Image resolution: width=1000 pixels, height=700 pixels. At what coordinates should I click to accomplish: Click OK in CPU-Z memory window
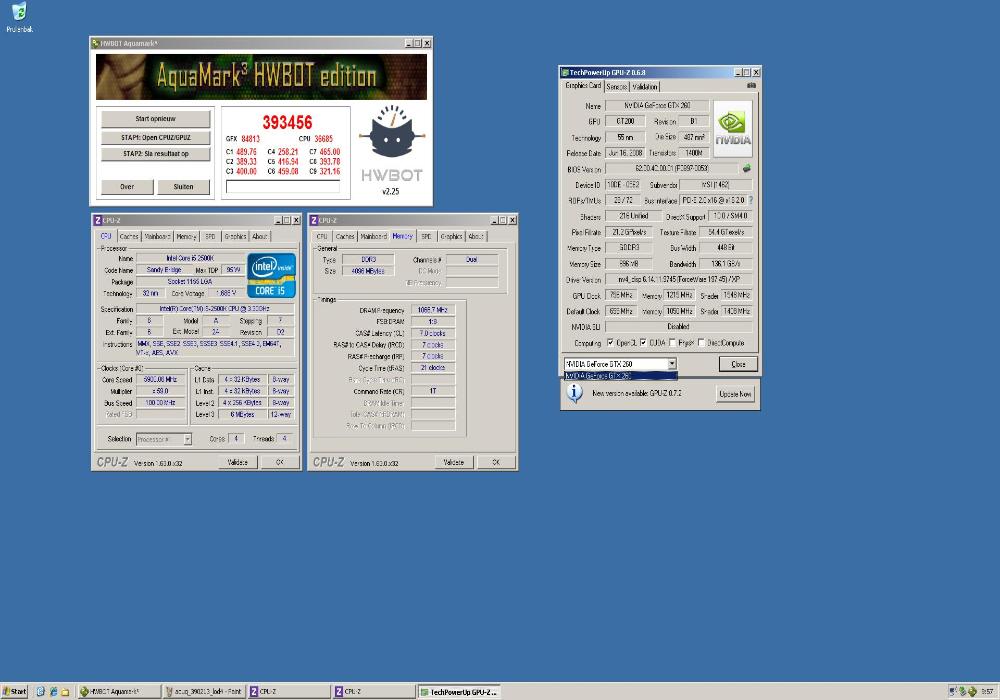[x=496, y=462]
